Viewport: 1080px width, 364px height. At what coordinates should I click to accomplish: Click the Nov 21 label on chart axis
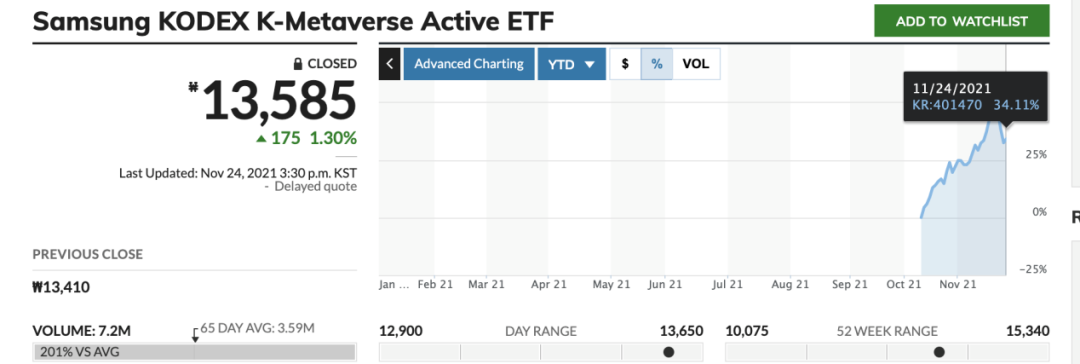pos(958,285)
